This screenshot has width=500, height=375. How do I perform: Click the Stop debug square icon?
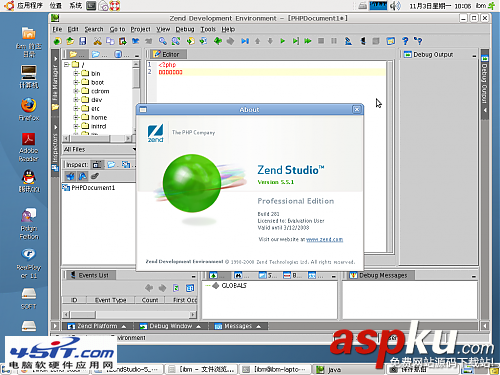(321, 41)
